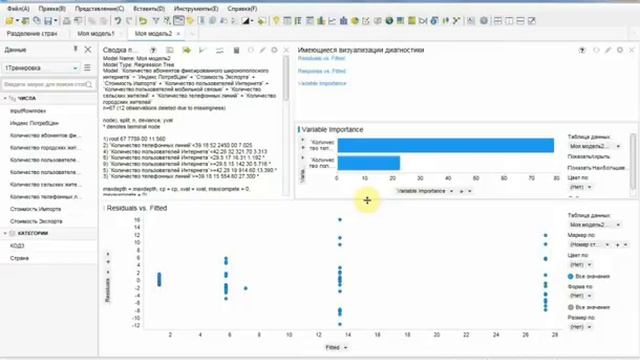The image size is (640, 360).
Task: Close the Моя модель2 tab
Action: click(178, 34)
